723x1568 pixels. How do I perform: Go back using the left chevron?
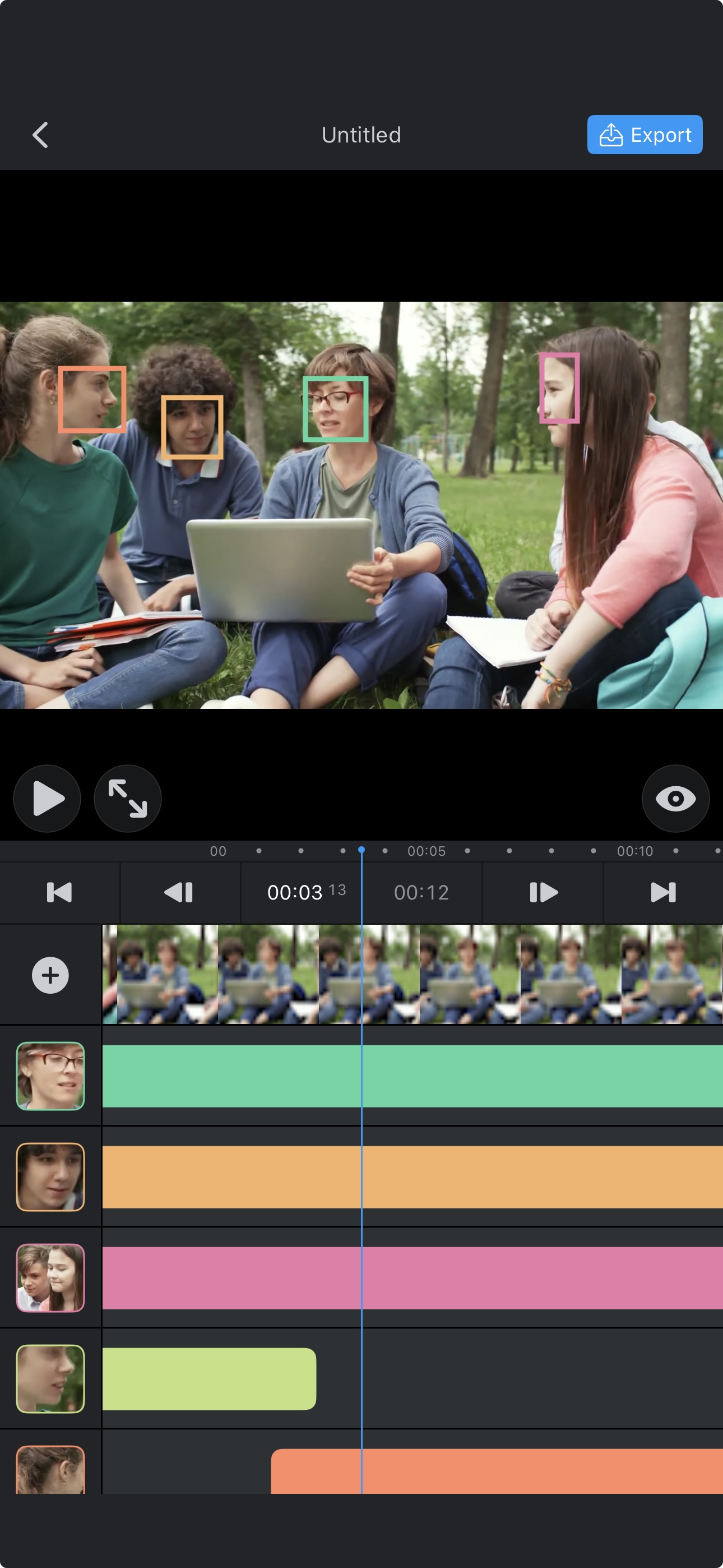(x=40, y=135)
